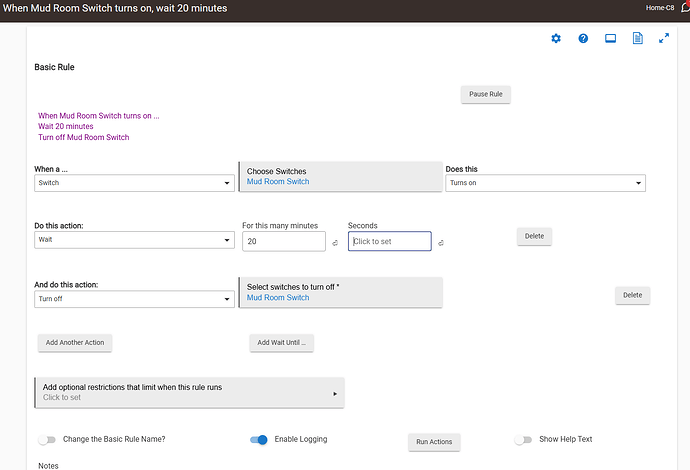
Task: Click 'Turn off Mud Room Switch' summary line
Action: point(84,137)
